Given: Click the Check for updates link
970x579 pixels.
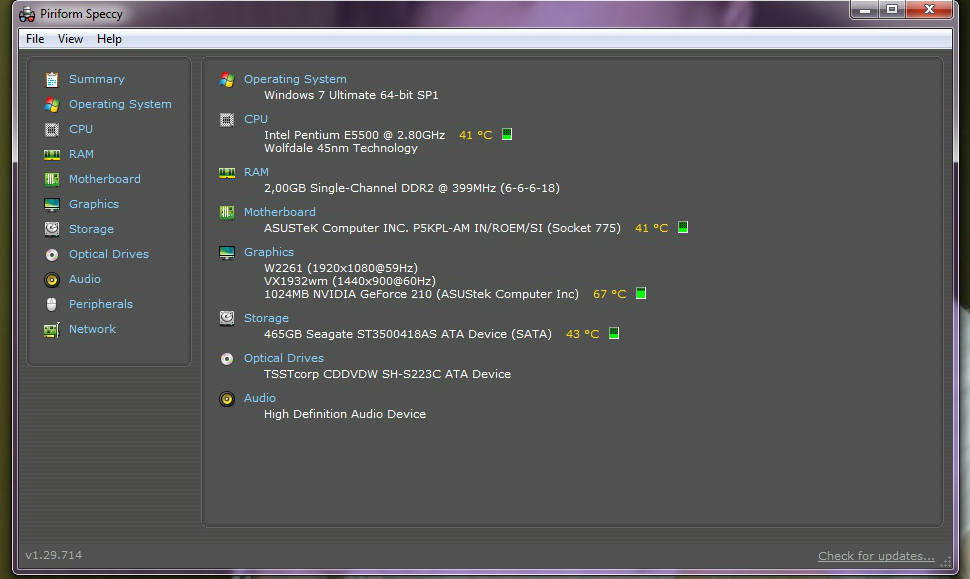Looking at the screenshot, I should click(x=876, y=556).
